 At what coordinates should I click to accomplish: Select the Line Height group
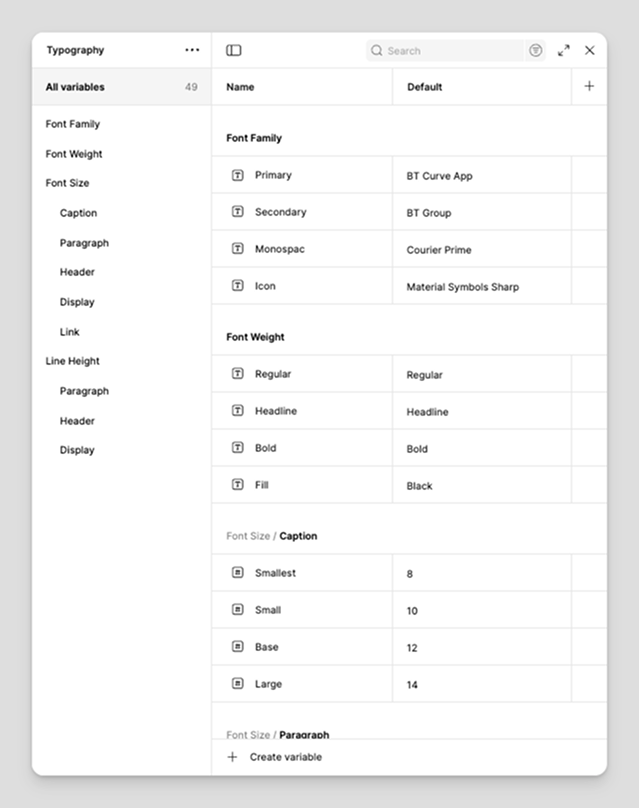tap(73, 361)
